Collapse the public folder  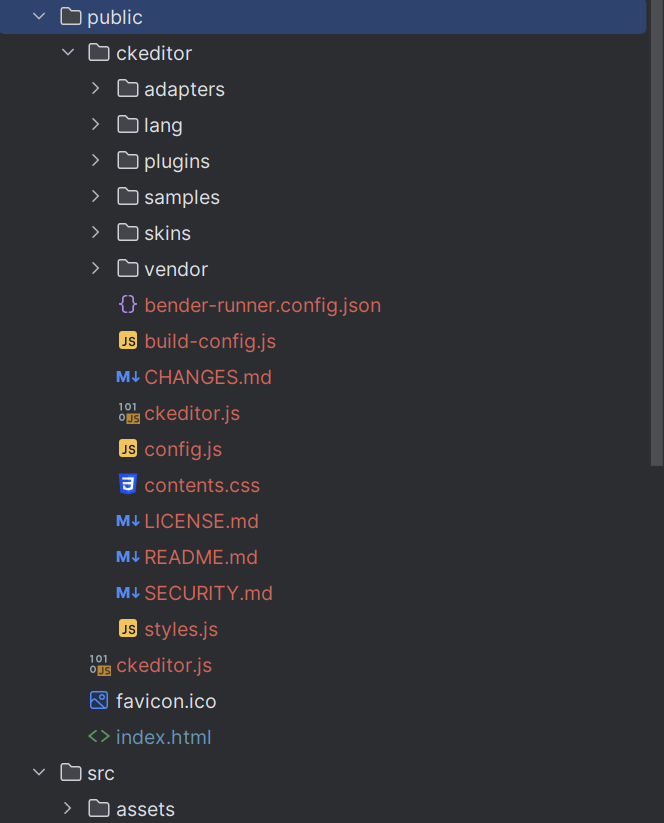pyautogui.click(x=38, y=16)
